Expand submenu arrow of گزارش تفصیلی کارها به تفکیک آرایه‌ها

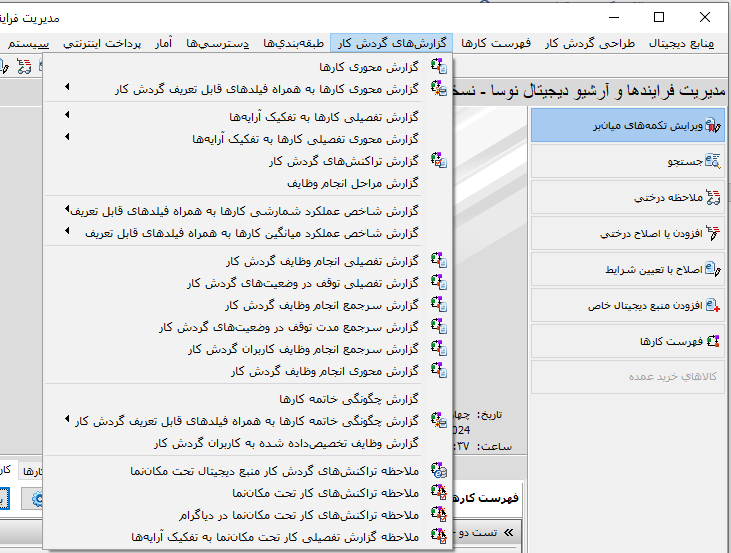67,116
